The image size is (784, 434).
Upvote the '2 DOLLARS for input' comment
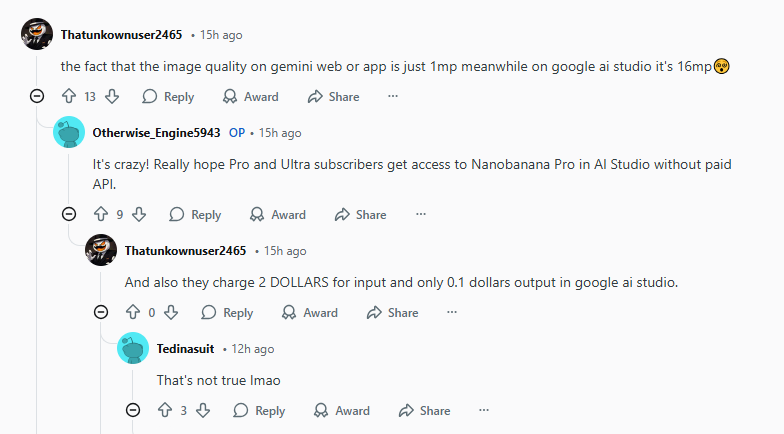[133, 312]
